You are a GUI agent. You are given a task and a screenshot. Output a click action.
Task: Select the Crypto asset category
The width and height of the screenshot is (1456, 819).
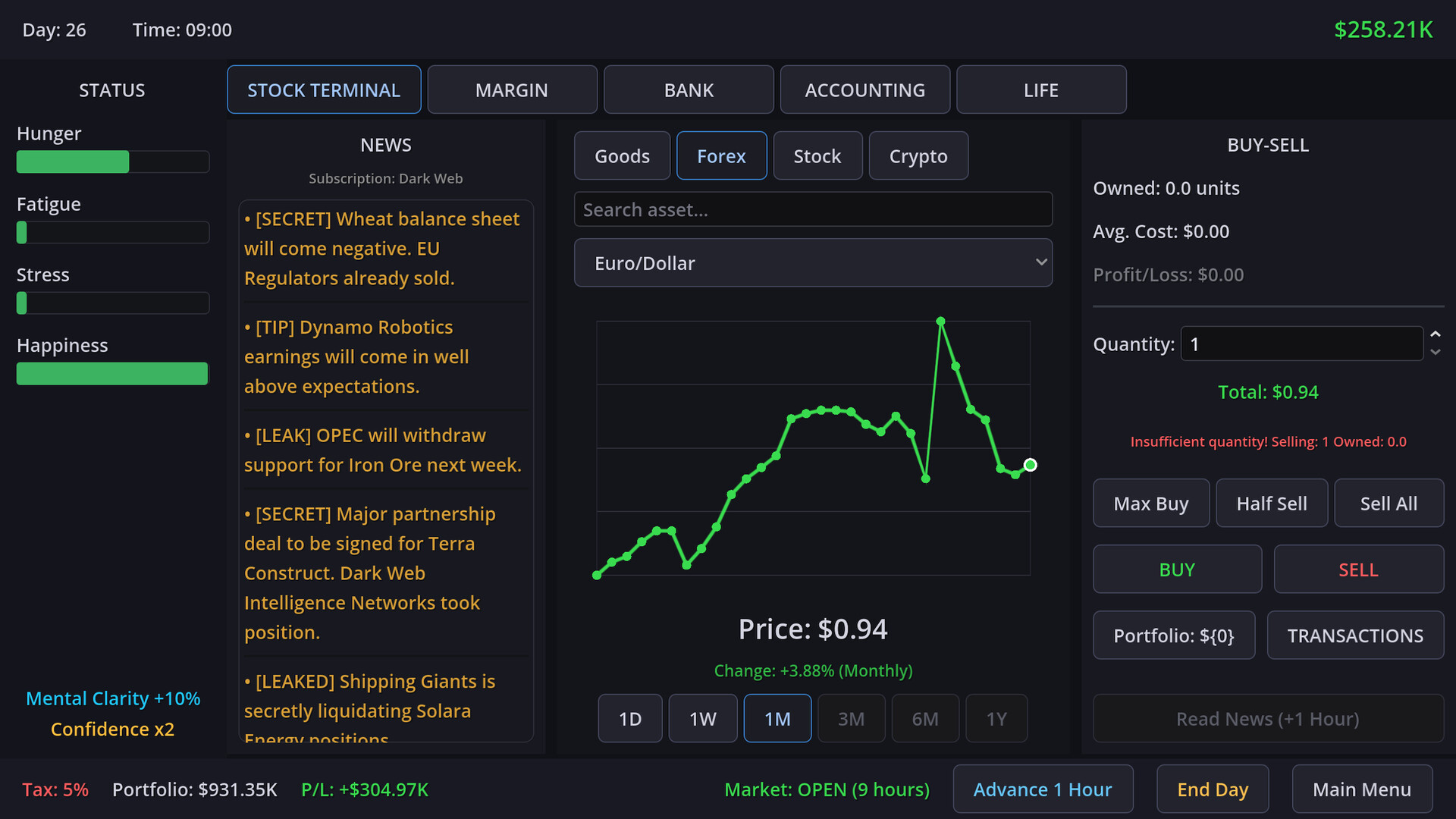click(x=918, y=156)
